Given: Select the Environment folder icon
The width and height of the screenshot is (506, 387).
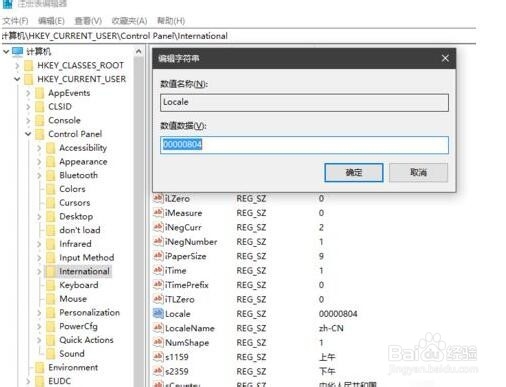Looking at the screenshot, I should point(40,367).
